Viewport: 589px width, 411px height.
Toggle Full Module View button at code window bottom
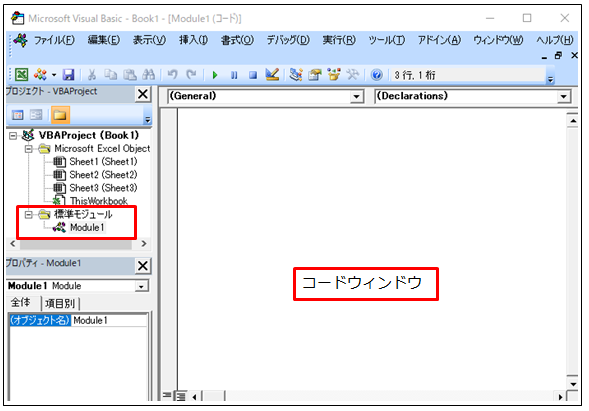(181, 396)
